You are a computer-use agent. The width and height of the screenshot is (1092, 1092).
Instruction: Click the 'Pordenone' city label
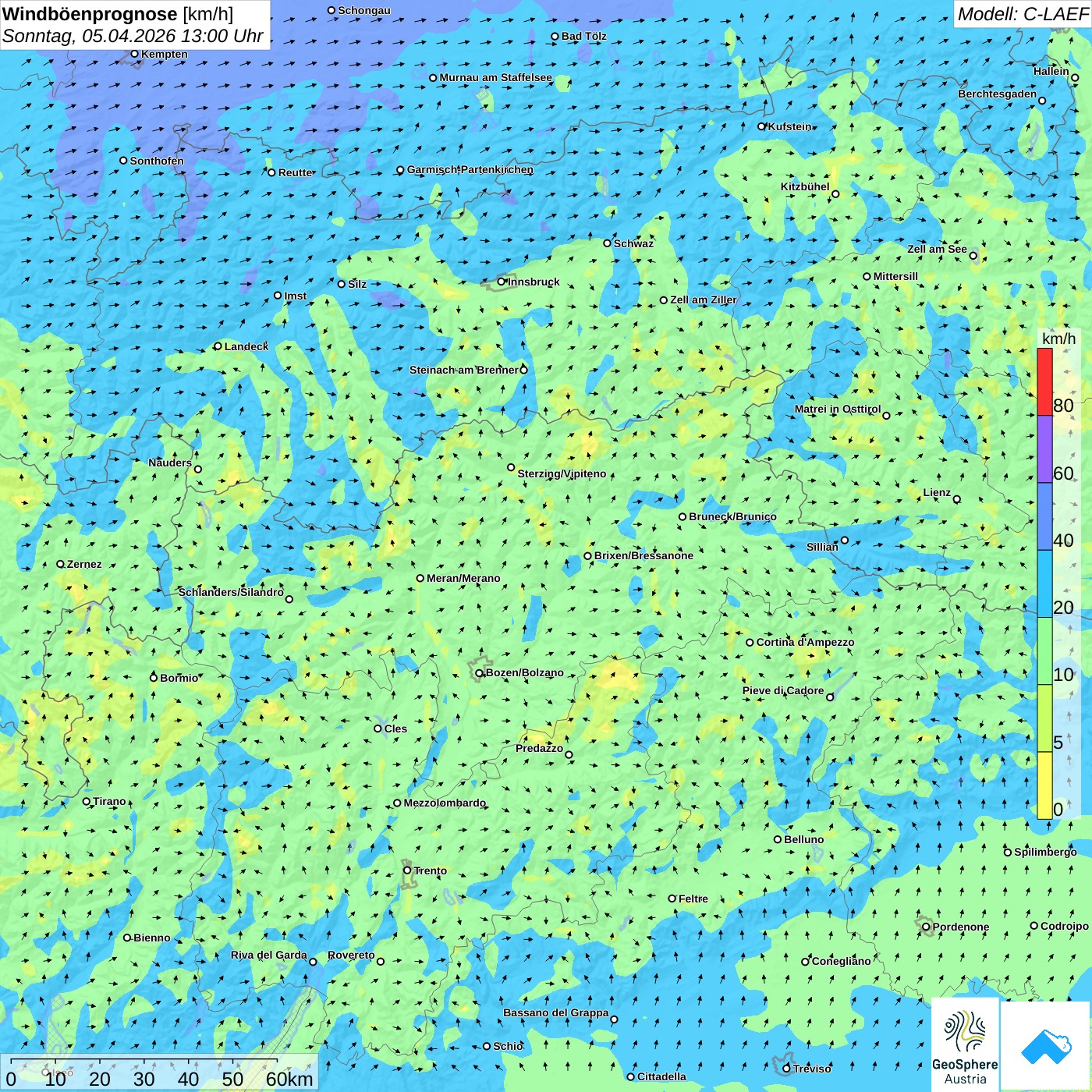click(961, 927)
